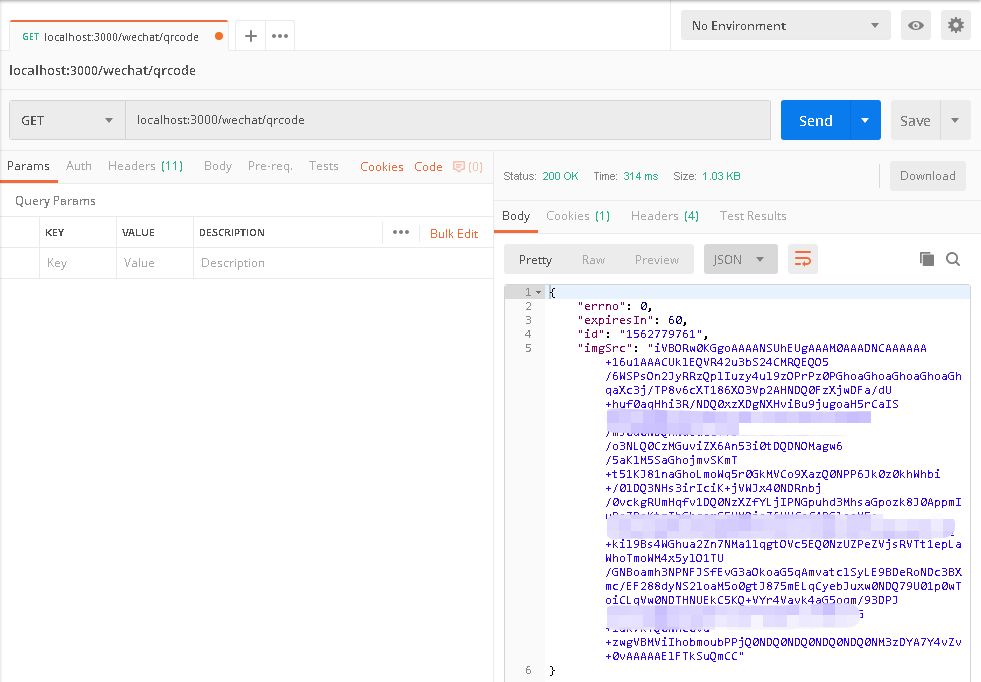
Task: Toggle line wrap icon in response
Action: [803, 259]
